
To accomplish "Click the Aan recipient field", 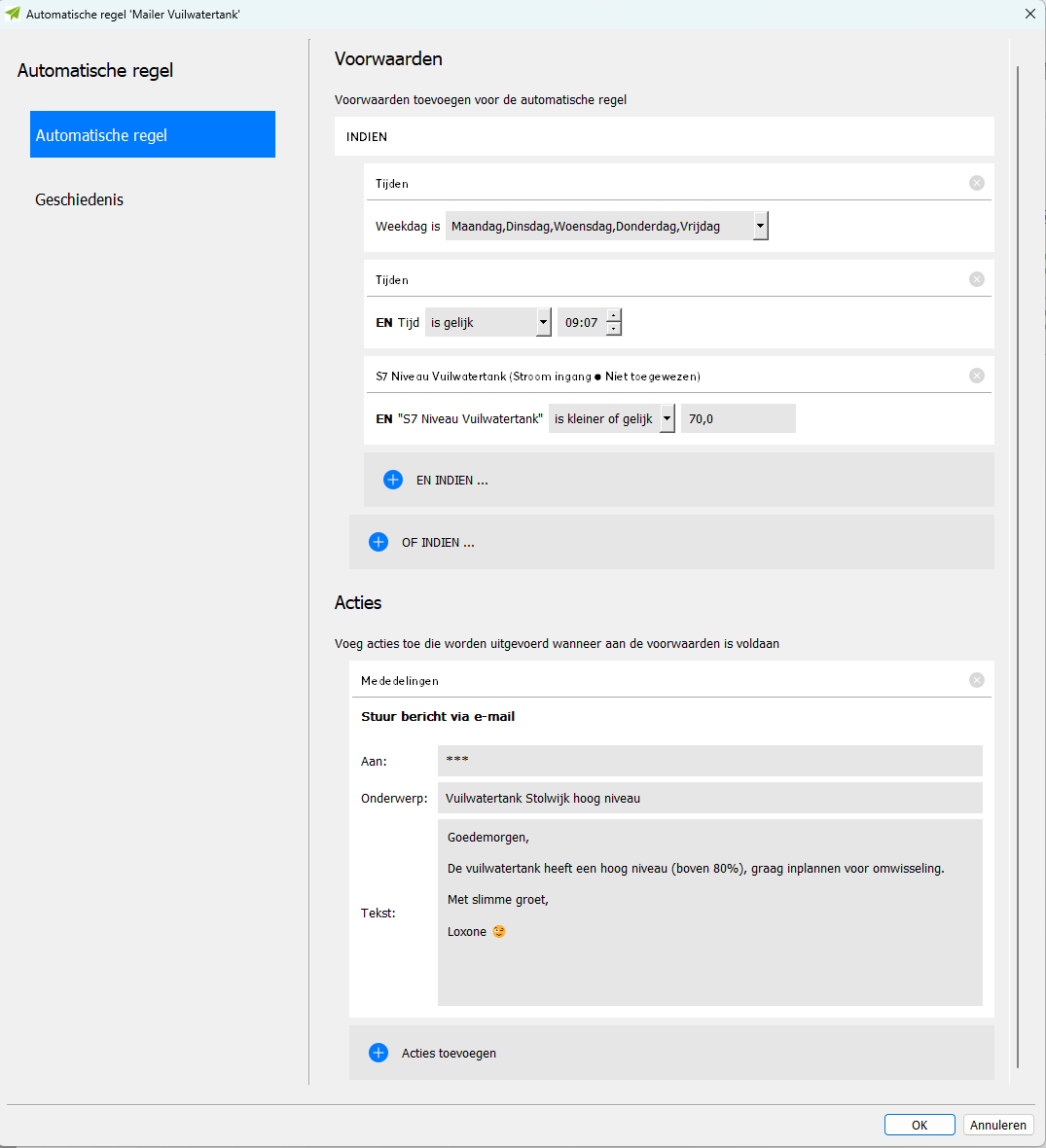I will click(x=709, y=761).
